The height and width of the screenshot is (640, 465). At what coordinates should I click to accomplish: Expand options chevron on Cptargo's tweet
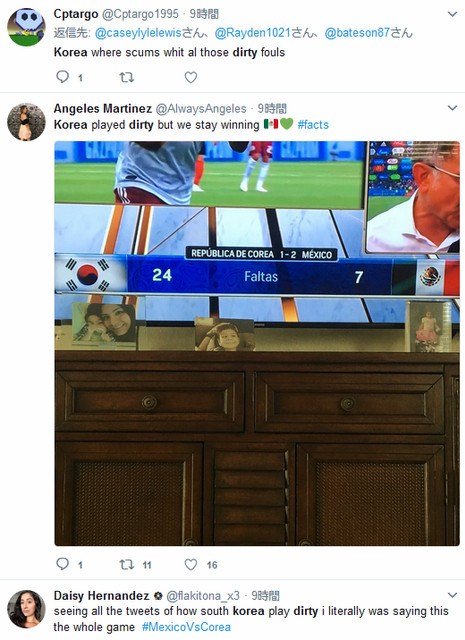(x=452, y=14)
